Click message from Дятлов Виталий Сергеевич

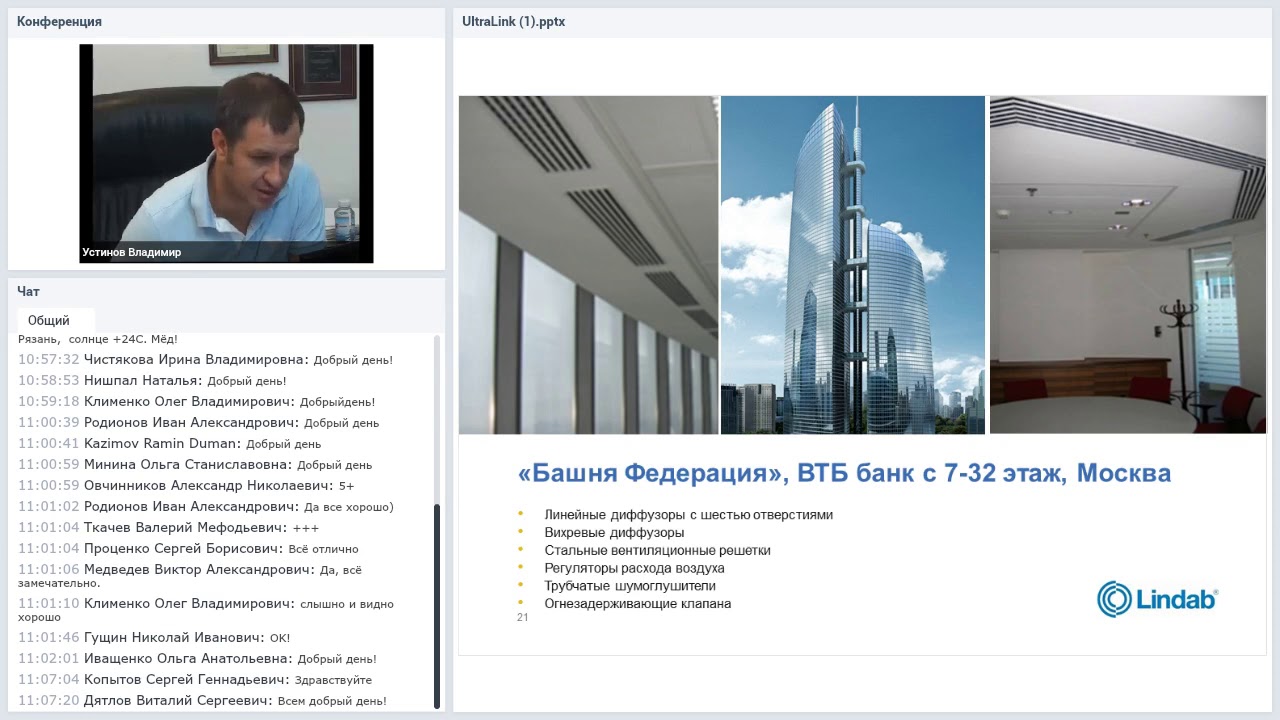202,701
